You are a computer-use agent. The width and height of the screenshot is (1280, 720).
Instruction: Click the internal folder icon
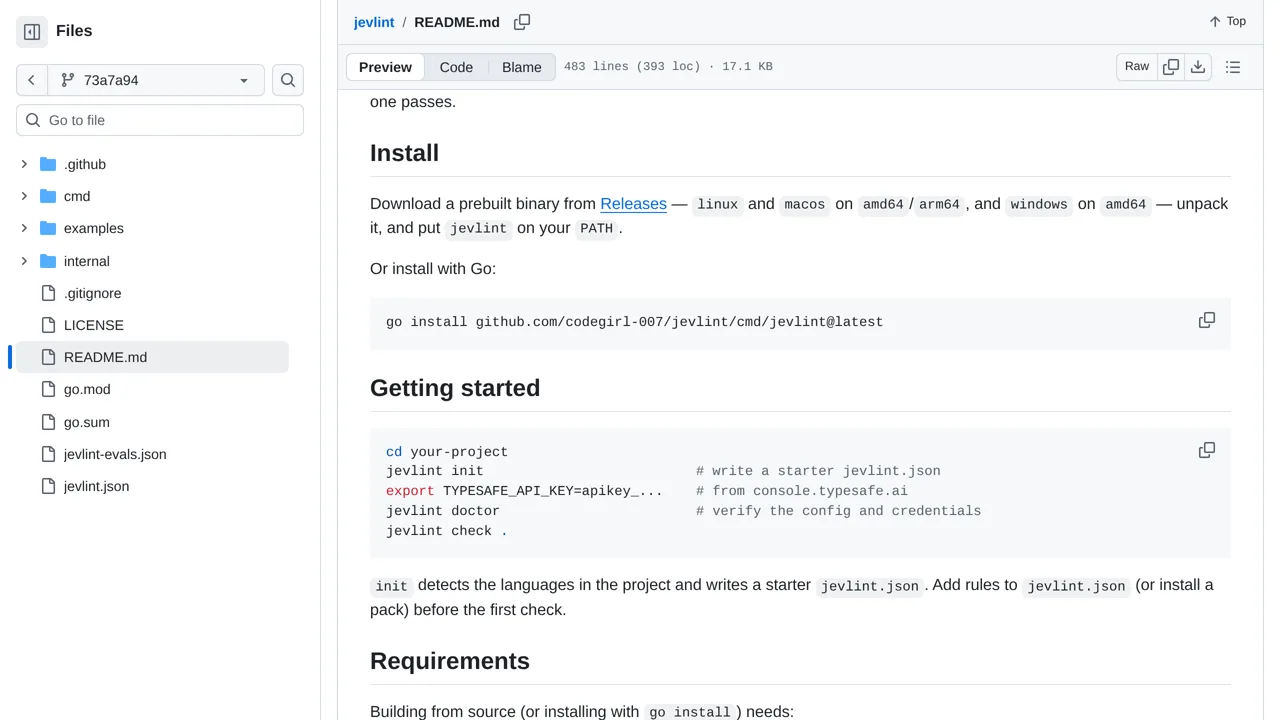point(48,261)
